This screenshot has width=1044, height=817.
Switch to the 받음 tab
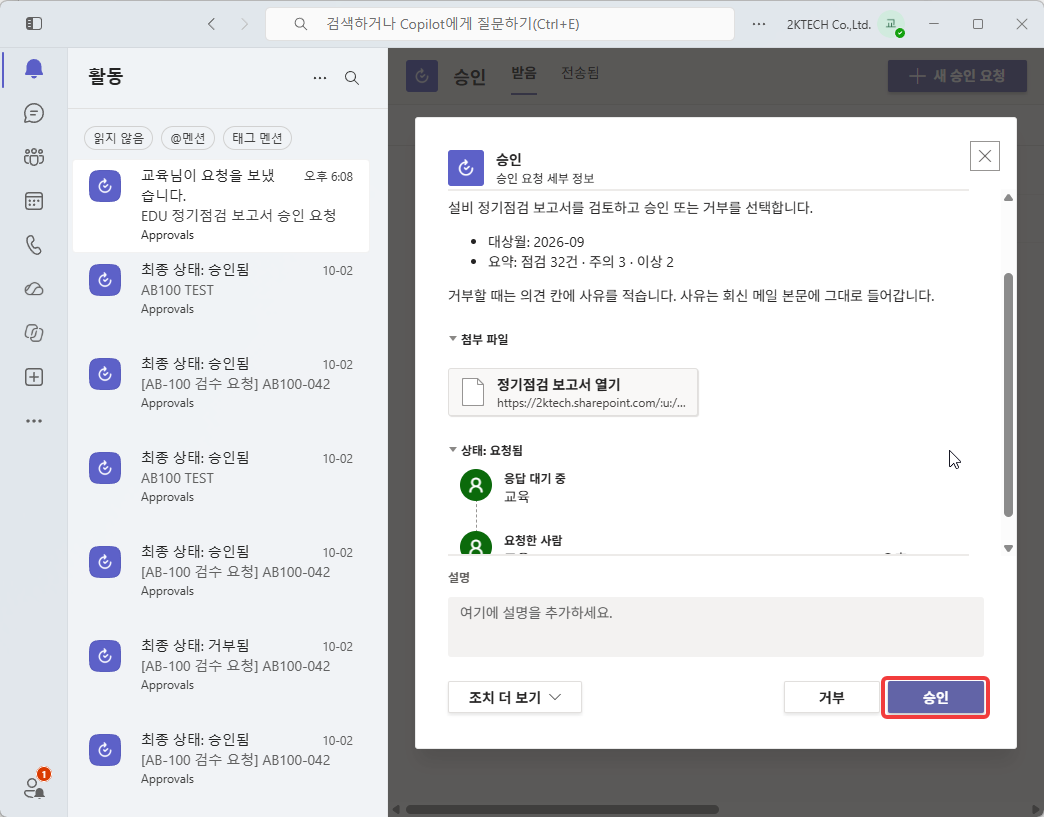pos(524,73)
